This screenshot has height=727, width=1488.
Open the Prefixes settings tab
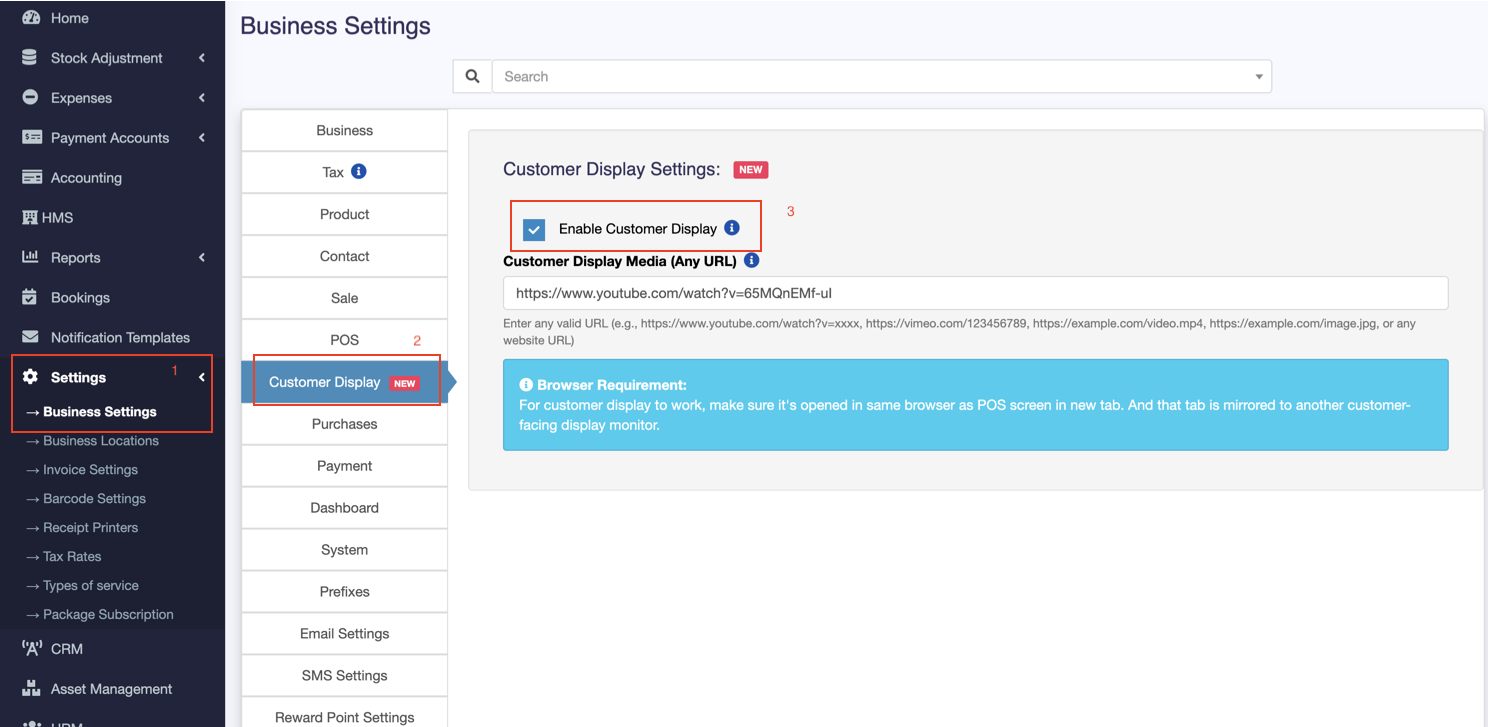(344, 591)
